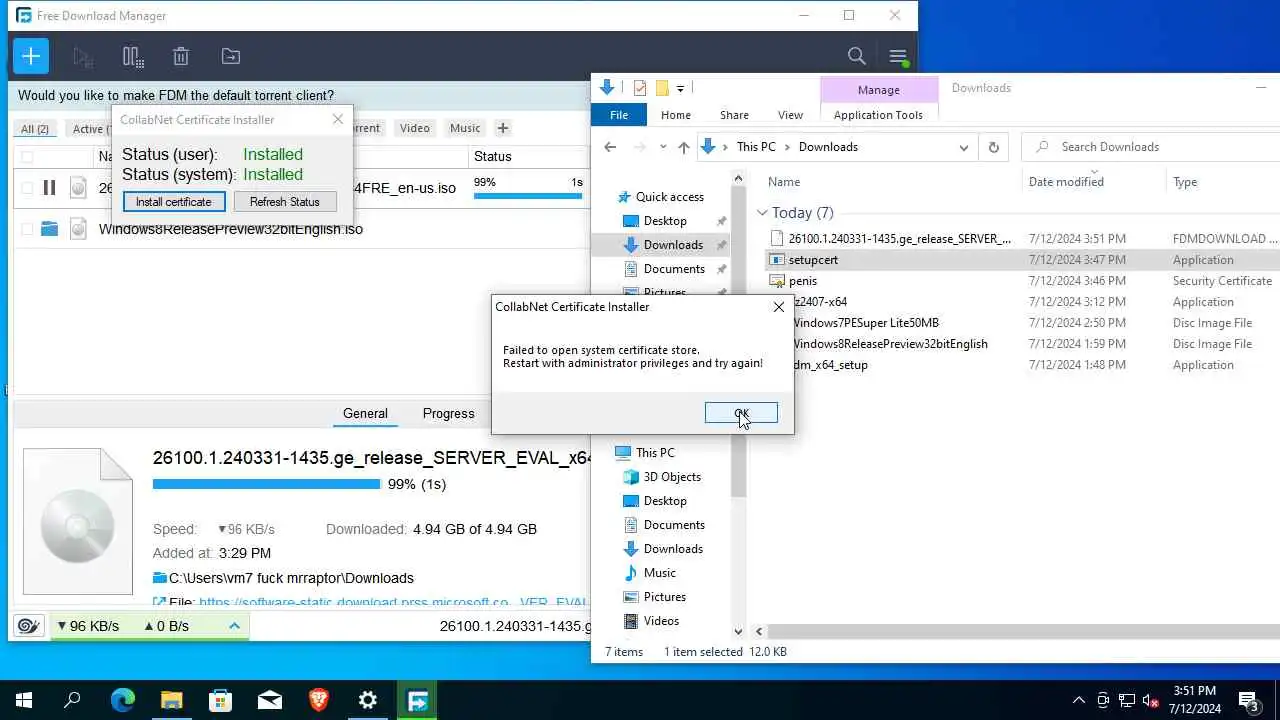Click the add download plus button in FDM

pyautogui.click(x=31, y=56)
